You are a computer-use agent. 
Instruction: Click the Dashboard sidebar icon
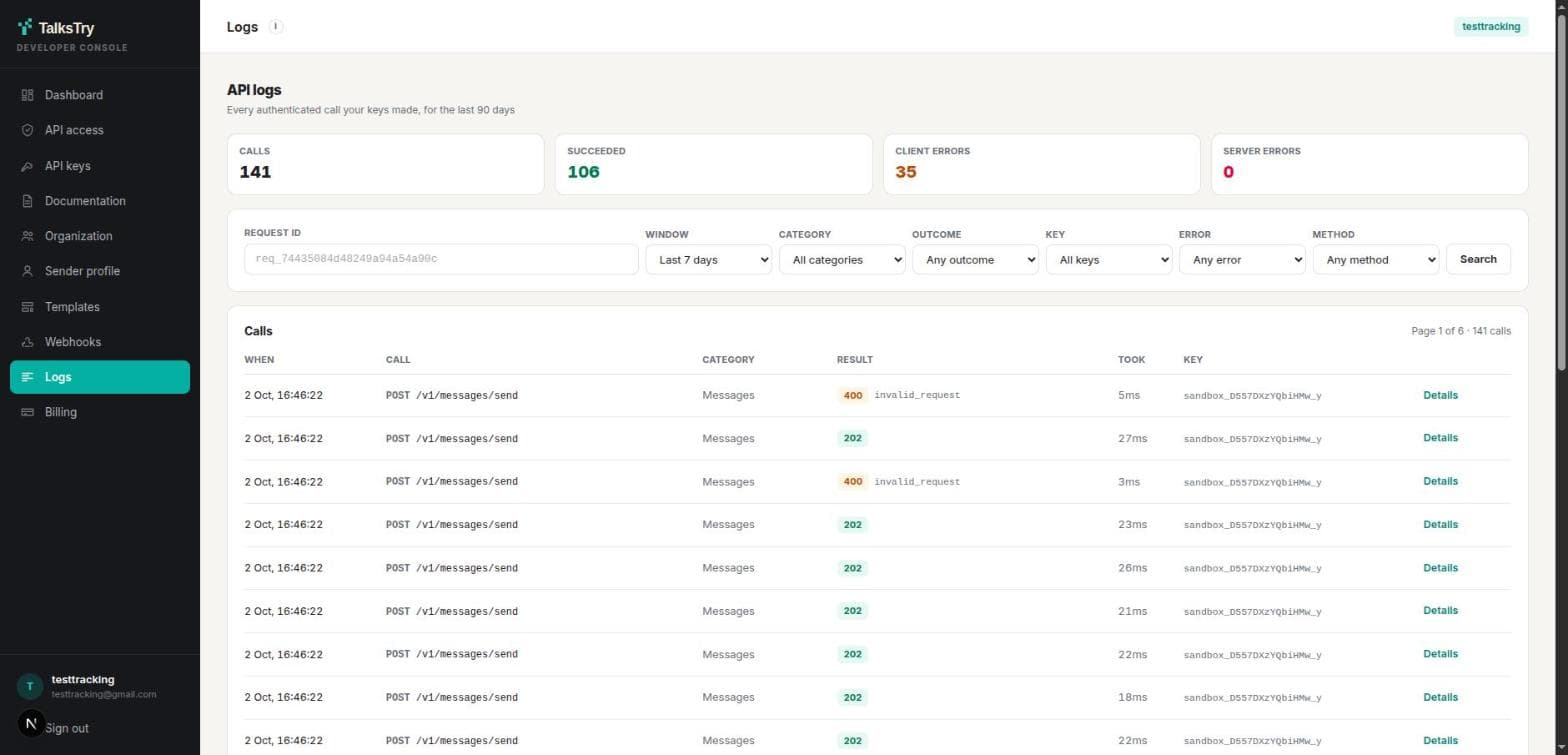pyautogui.click(x=27, y=95)
